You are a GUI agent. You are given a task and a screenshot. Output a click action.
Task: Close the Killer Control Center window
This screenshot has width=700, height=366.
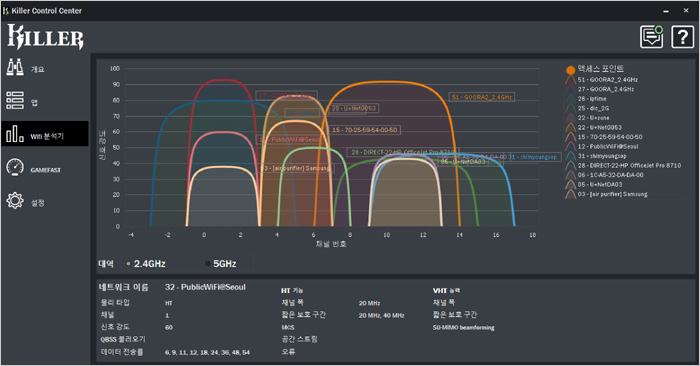(x=686, y=10)
